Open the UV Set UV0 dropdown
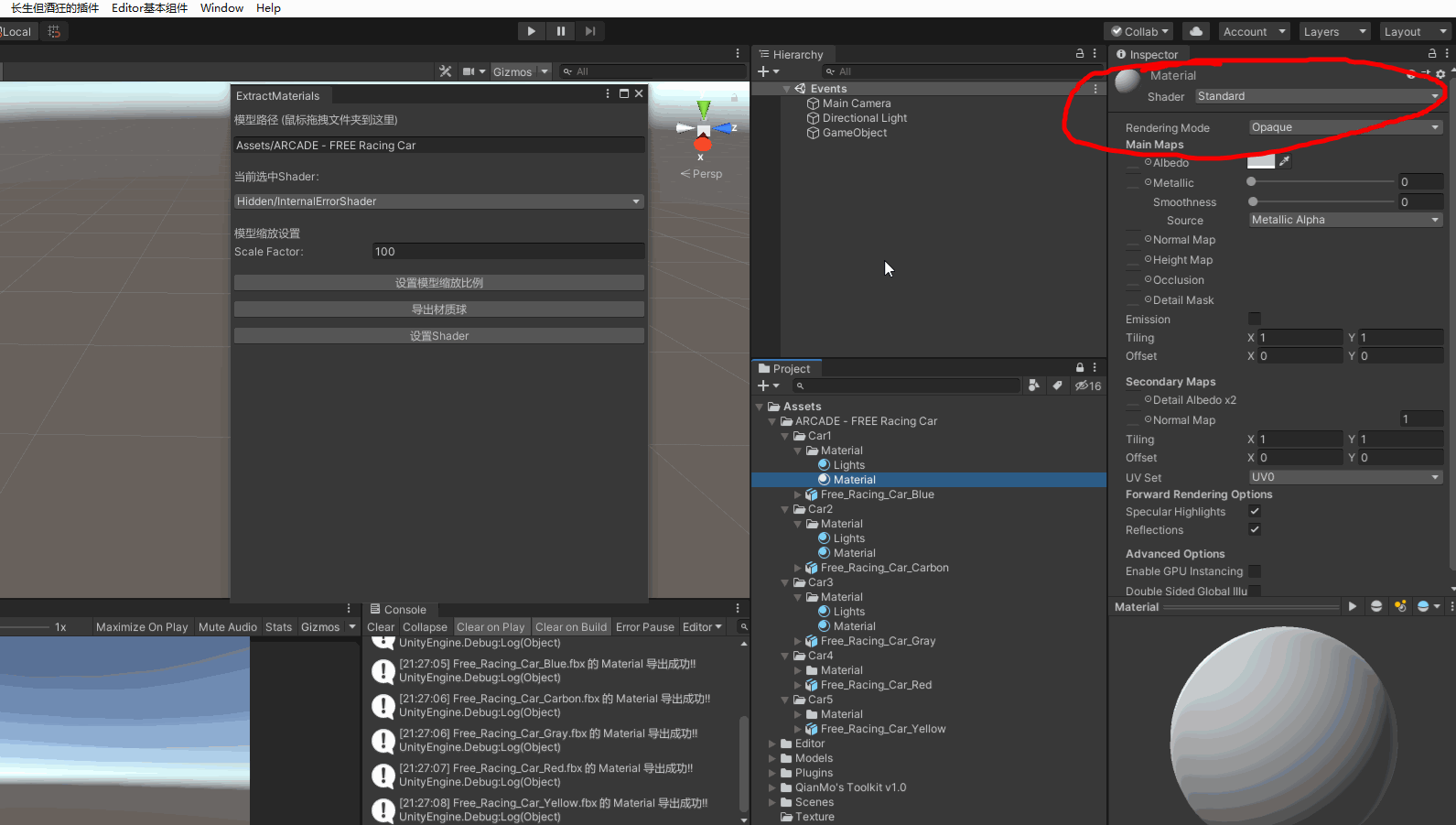 (x=1346, y=477)
